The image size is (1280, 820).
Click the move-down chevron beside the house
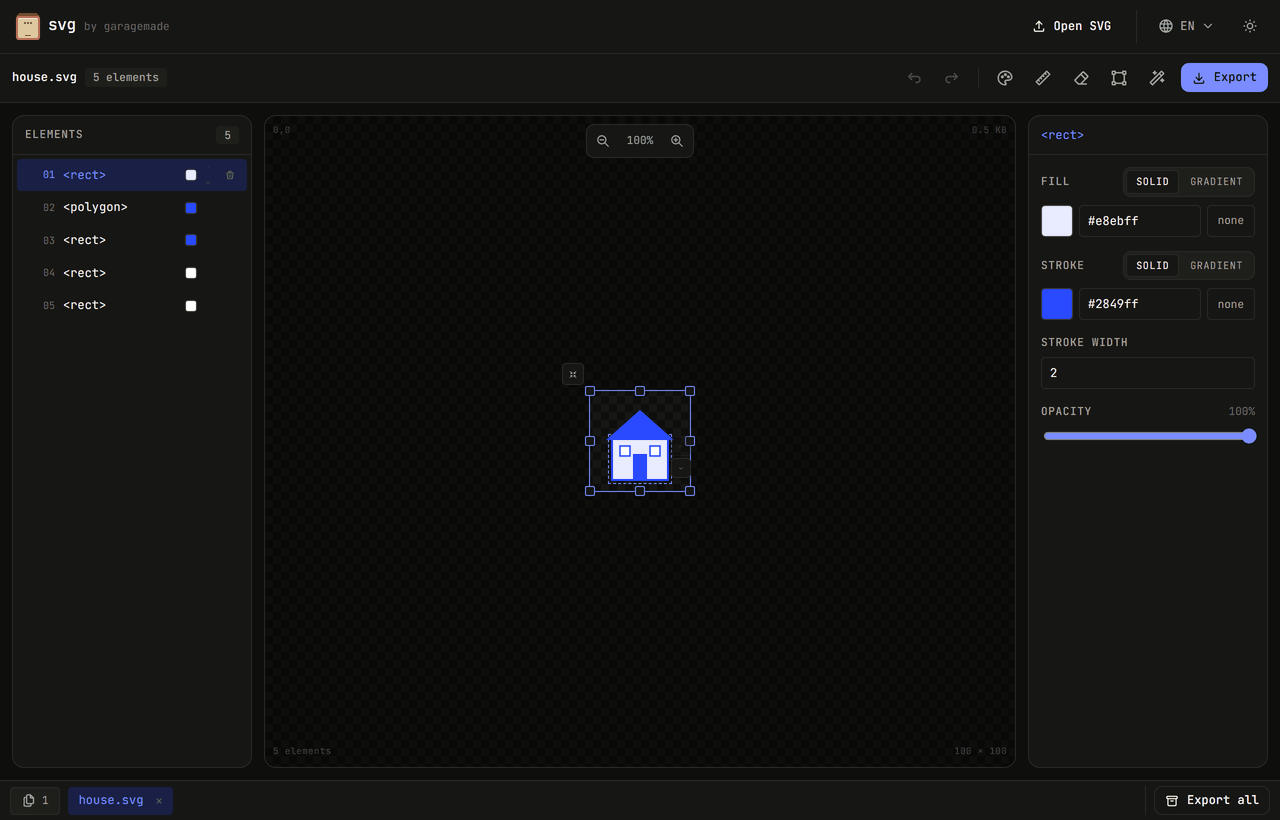[x=681, y=467]
